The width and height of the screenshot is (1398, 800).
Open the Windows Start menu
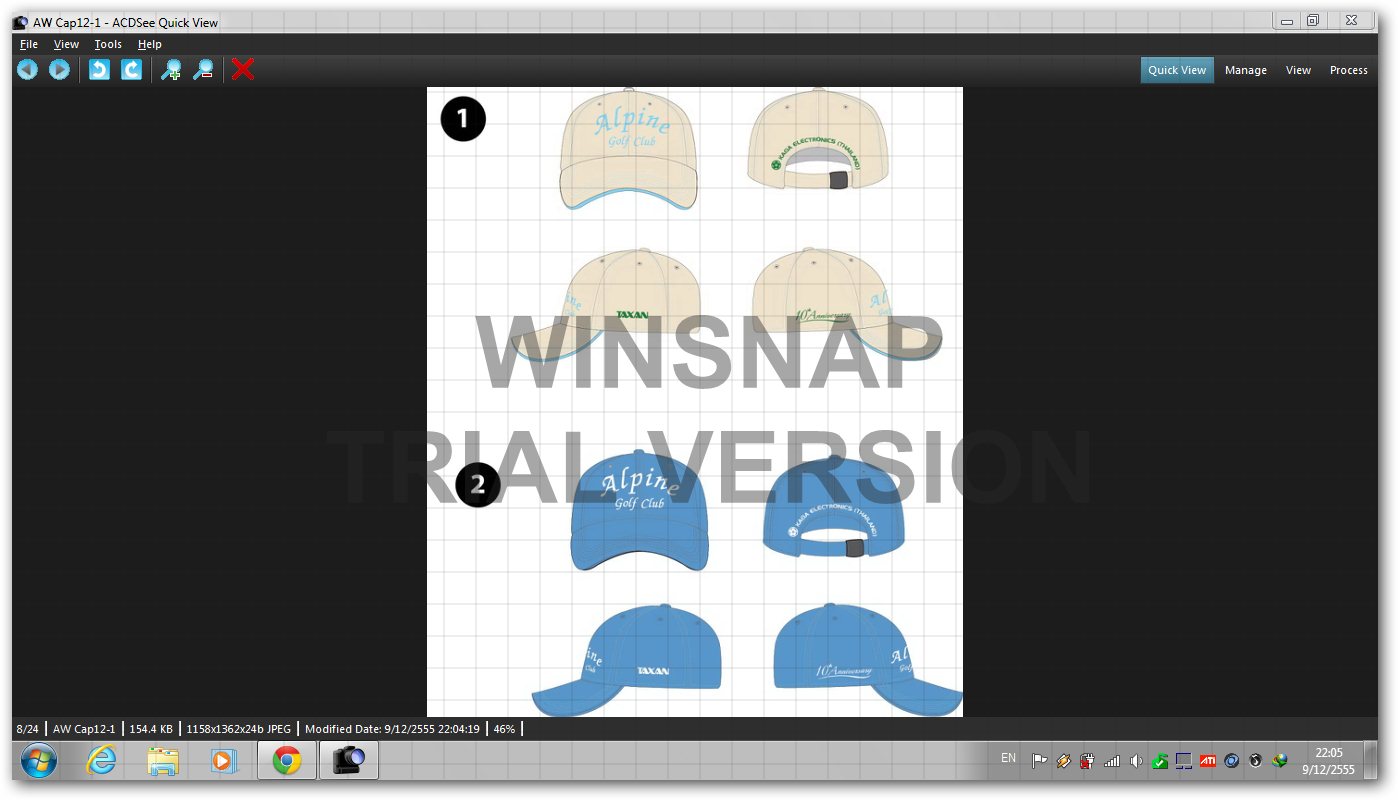[39, 761]
